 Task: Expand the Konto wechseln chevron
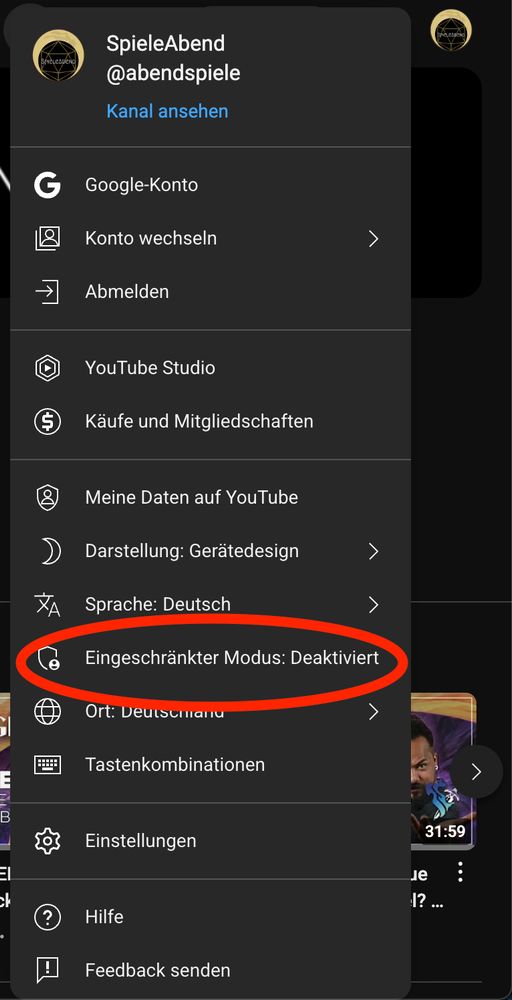point(374,239)
